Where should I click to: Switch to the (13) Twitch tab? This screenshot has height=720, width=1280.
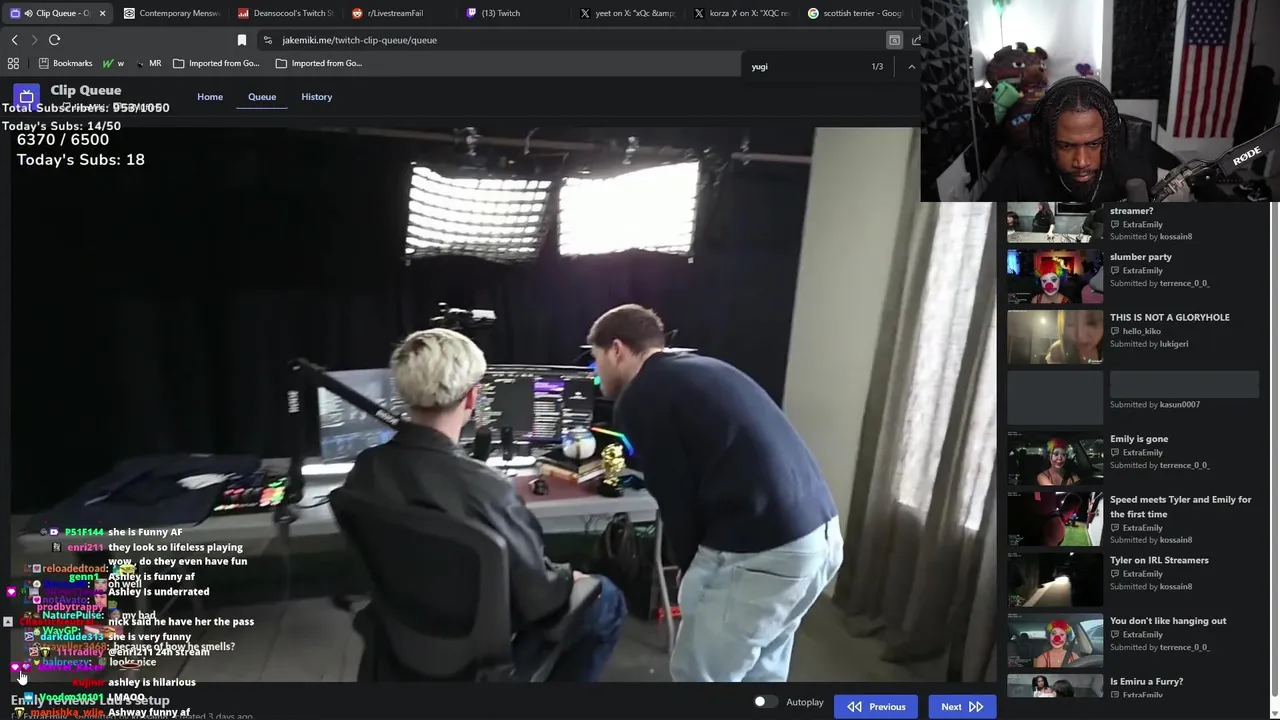tap(514, 13)
